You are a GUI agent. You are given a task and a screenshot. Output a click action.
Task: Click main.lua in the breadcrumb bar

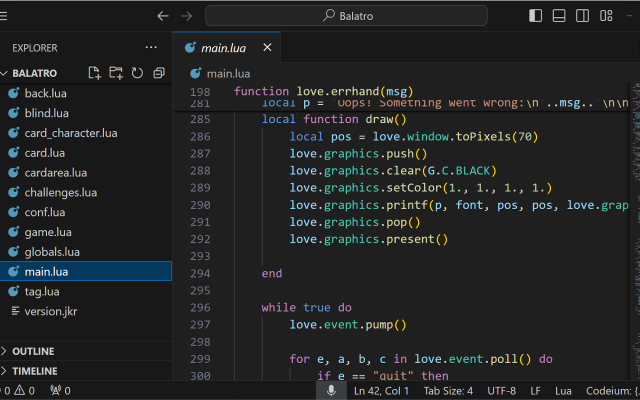click(x=228, y=74)
